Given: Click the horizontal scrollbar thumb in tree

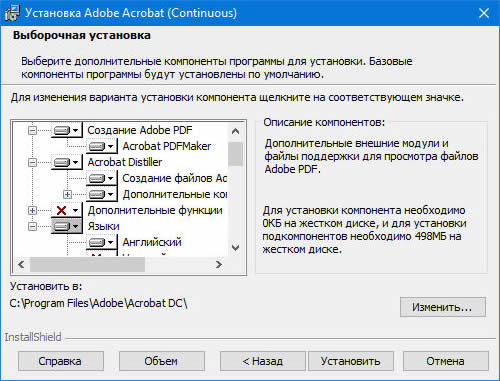Looking at the screenshot, I should tap(87, 265).
